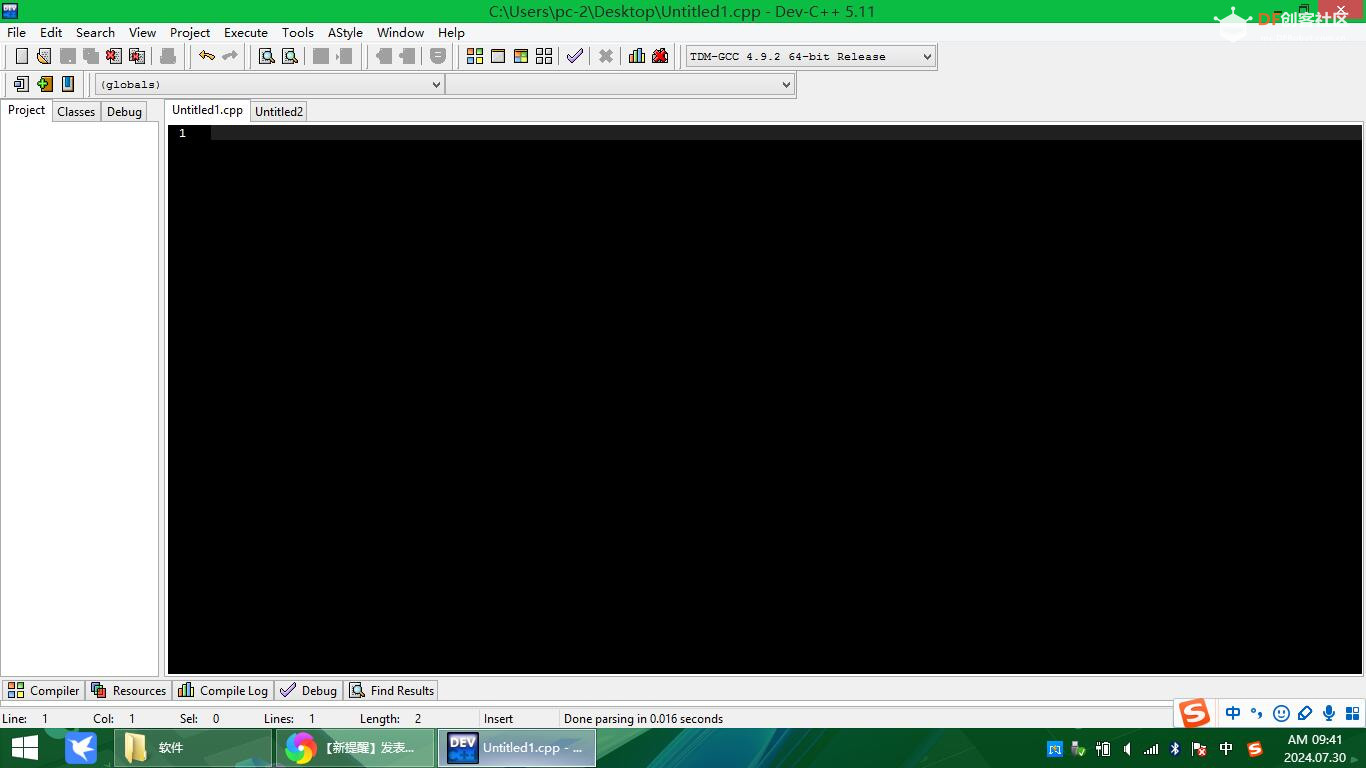The width and height of the screenshot is (1366, 768).
Task: Run a syntax check with the checkmark icon
Action: [575, 56]
